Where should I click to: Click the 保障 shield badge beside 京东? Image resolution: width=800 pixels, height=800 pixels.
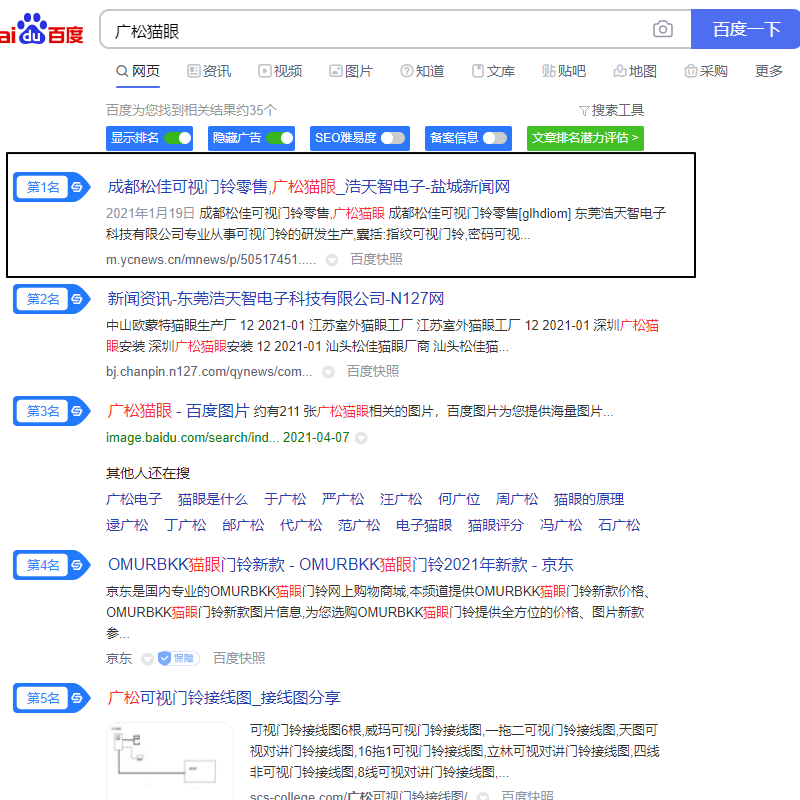click(x=178, y=659)
